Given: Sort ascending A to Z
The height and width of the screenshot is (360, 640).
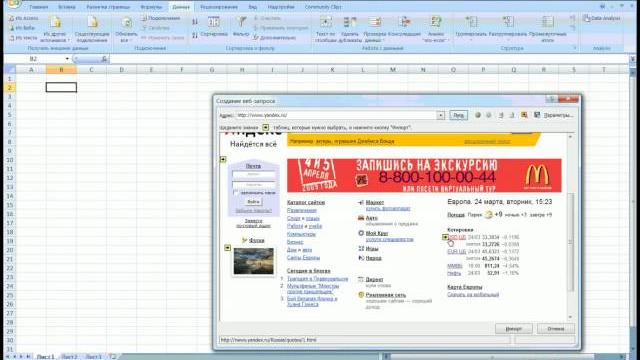Looking at the screenshot, I should click(x=195, y=22).
